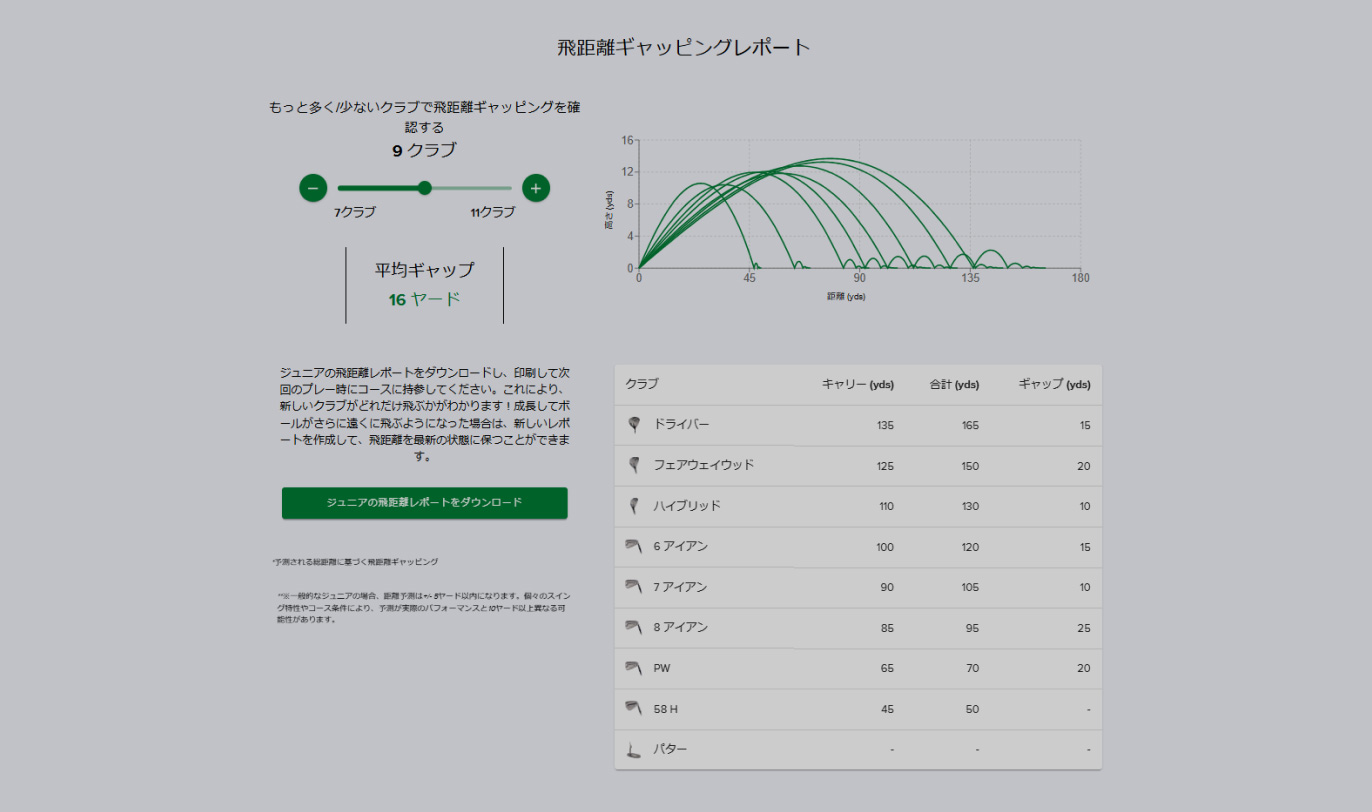This screenshot has width=1372, height=812.
Task: Click the キャリー (yds) column header
Action: tap(857, 384)
